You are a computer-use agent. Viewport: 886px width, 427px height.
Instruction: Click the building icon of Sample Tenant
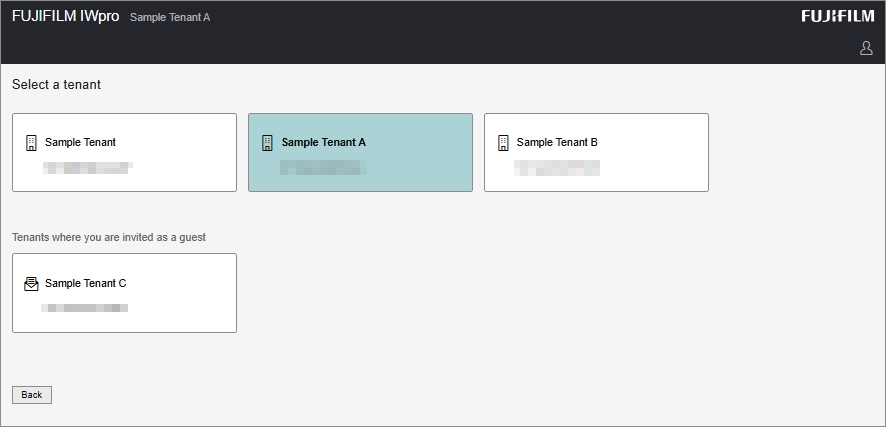point(31,142)
